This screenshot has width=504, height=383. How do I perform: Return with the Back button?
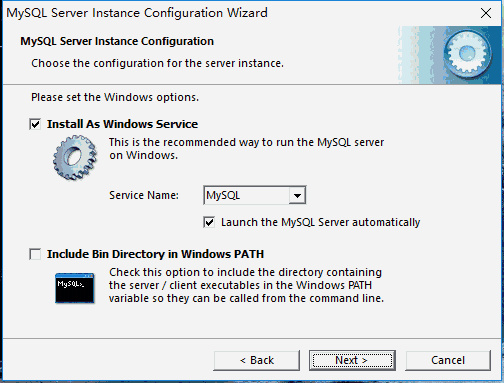click(257, 360)
